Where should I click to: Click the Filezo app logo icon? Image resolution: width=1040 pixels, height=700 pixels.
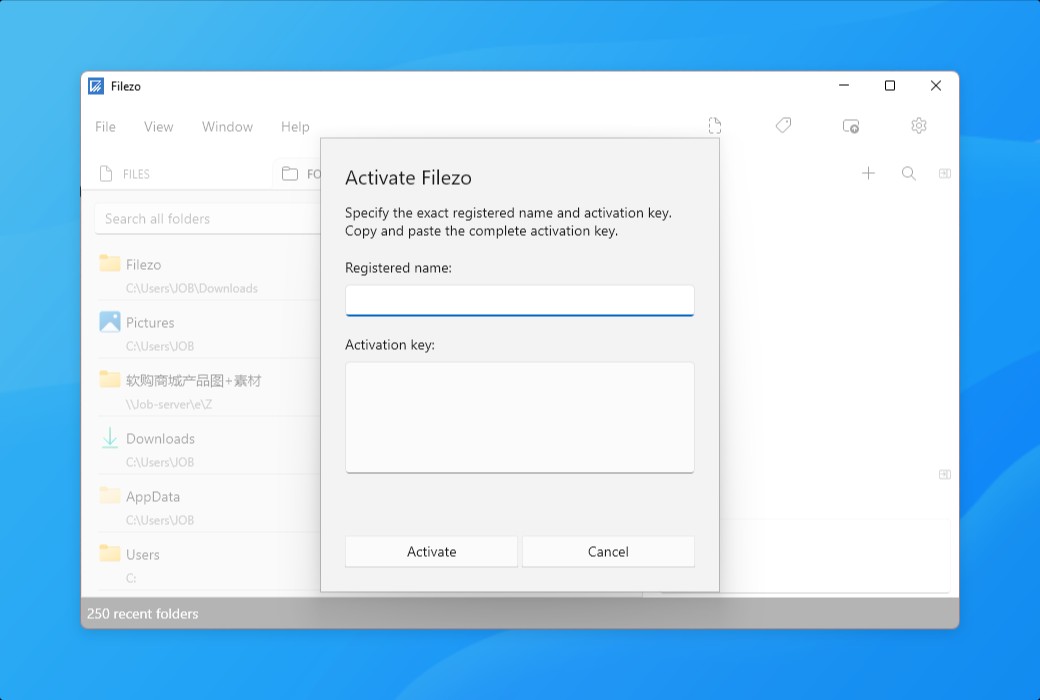tap(96, 86)
